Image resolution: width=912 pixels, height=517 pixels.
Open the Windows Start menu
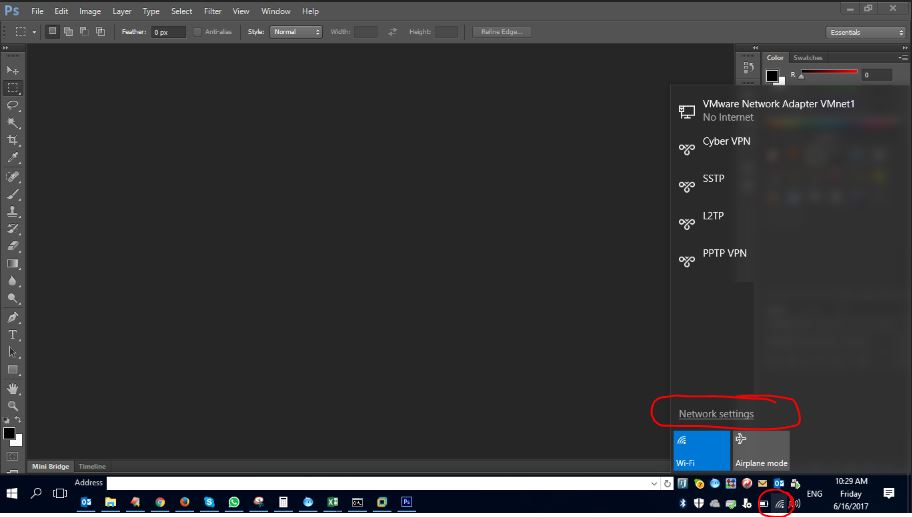tap(12, 493)
